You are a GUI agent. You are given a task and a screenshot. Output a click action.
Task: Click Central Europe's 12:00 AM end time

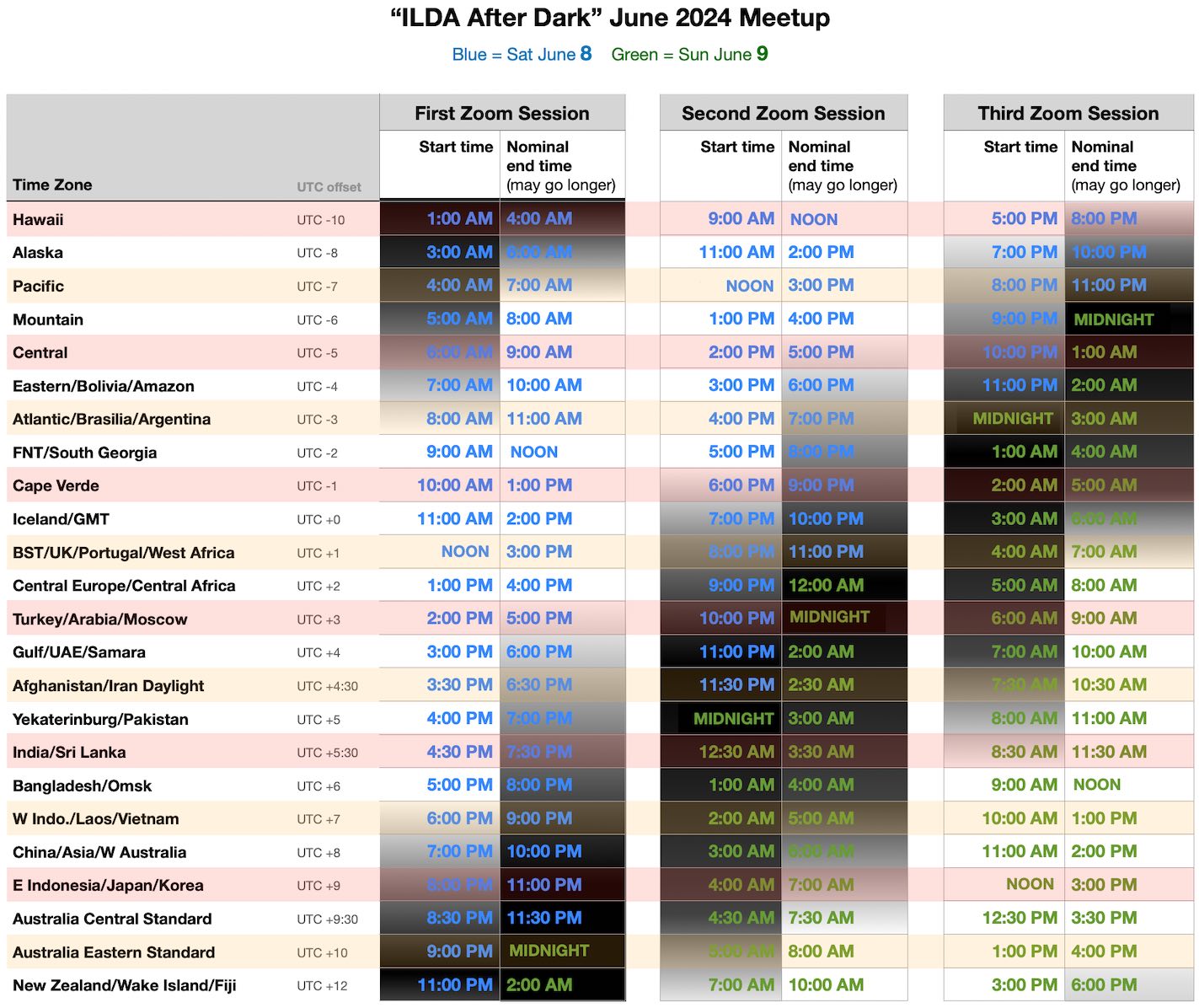click(x=826, y=585)
